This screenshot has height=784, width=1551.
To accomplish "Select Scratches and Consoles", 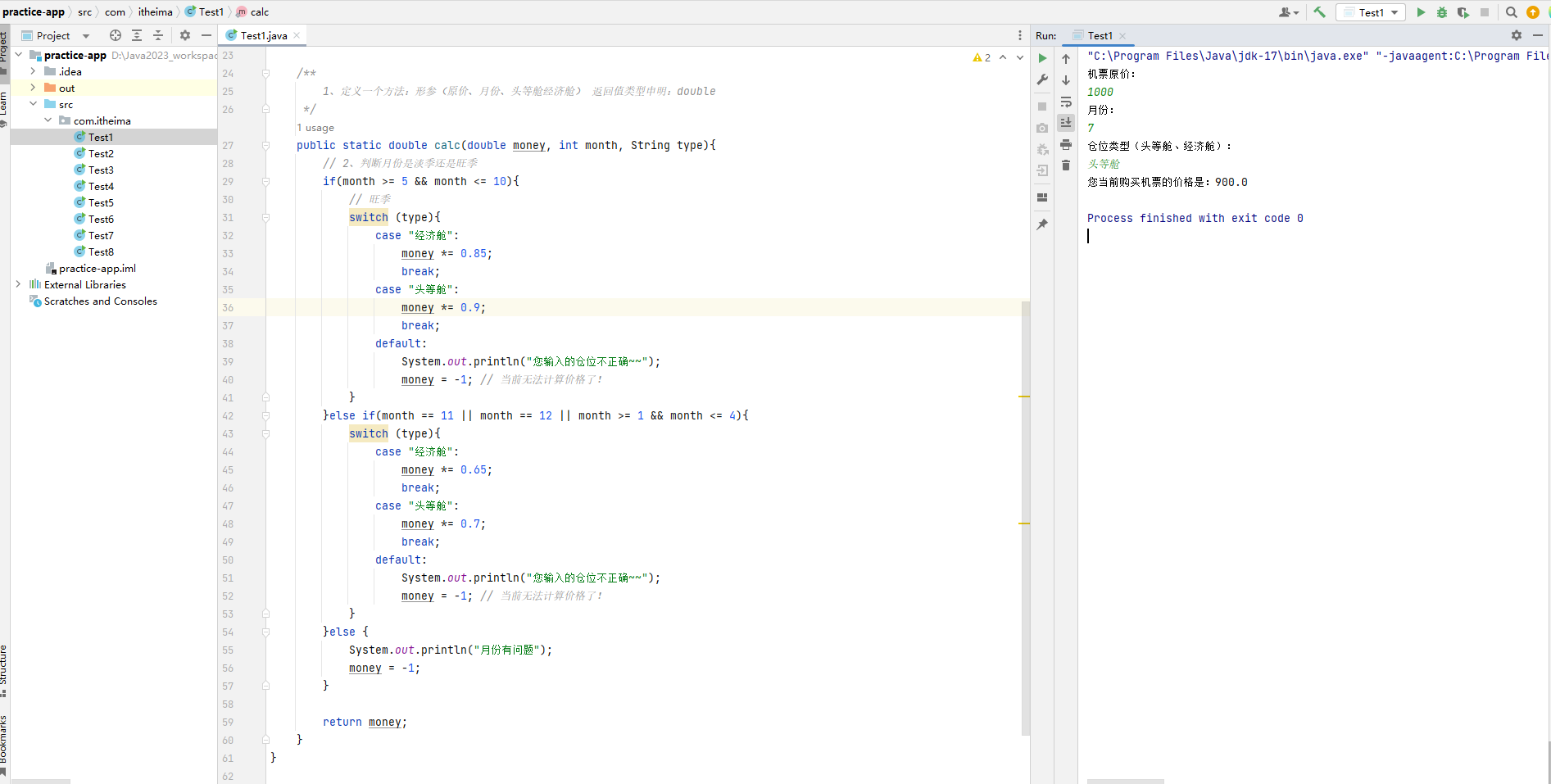I will [100, 301].
